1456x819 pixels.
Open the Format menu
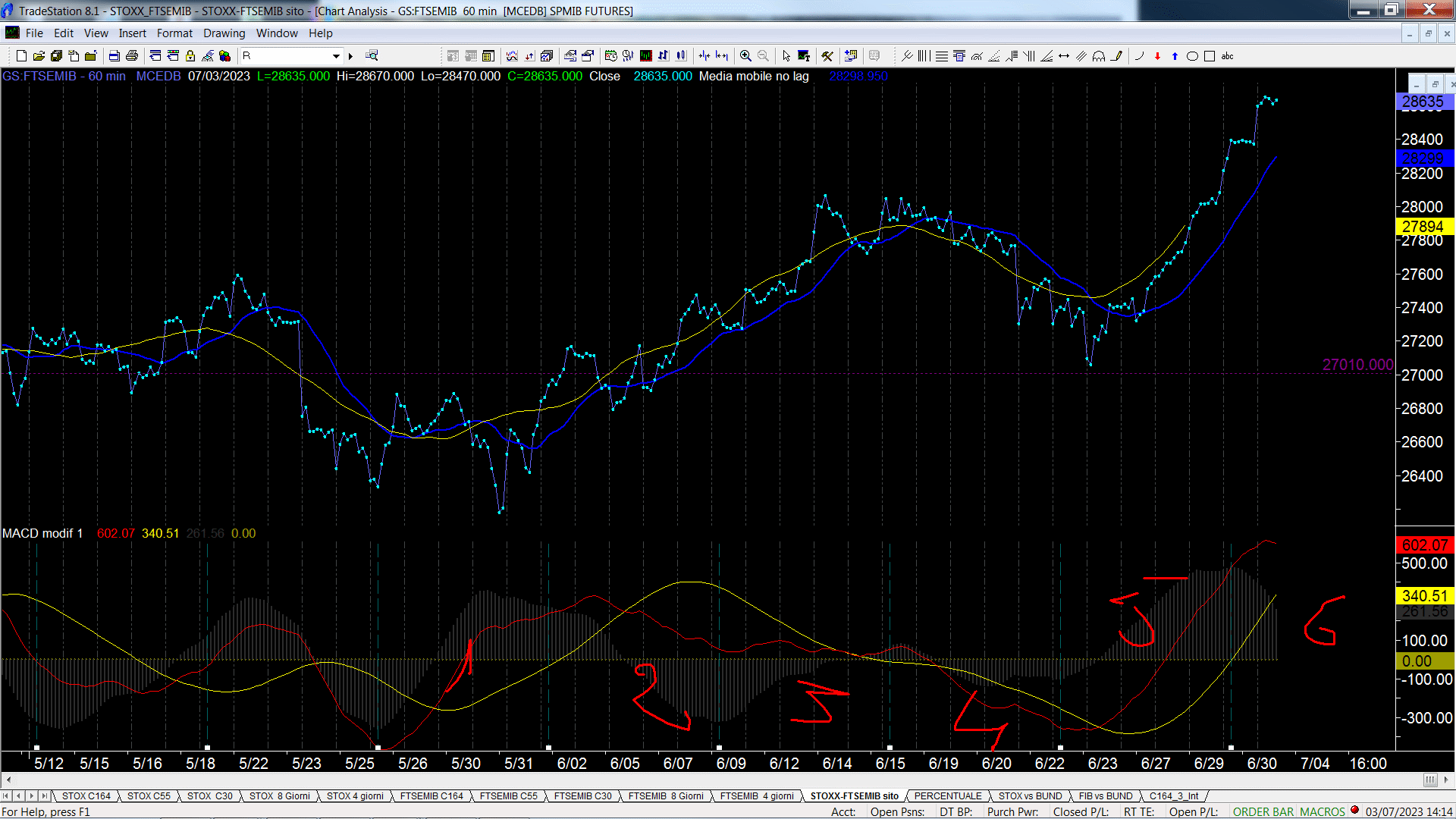tap(174, 33)
